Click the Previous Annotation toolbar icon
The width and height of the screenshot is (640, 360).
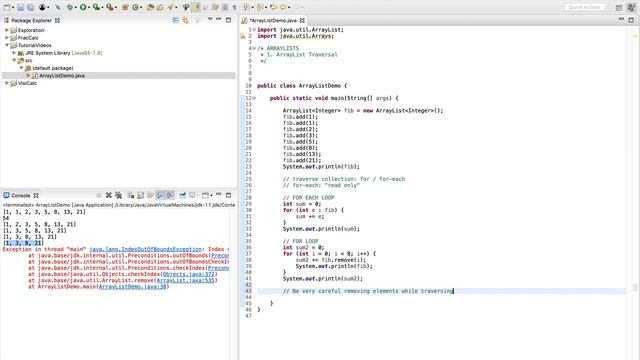click(259, 7)
